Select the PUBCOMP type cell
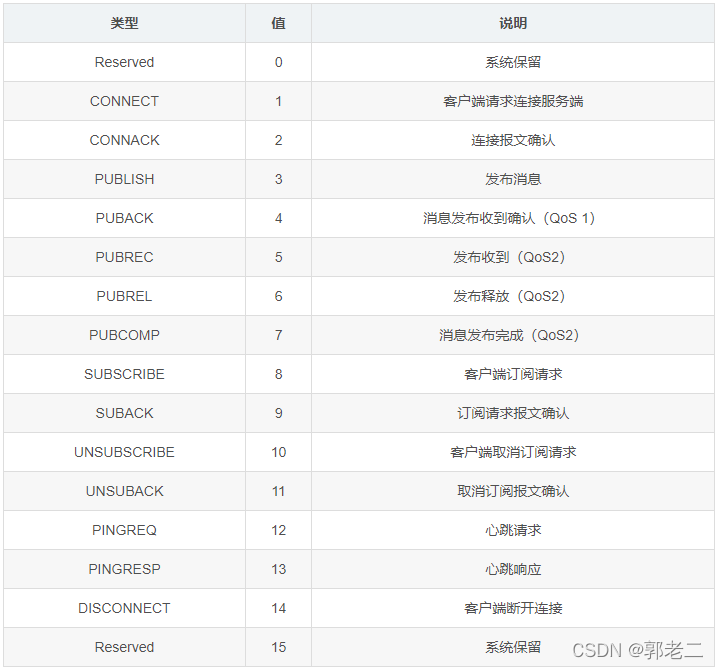718x669 pixels. click(x=124, y=335)
